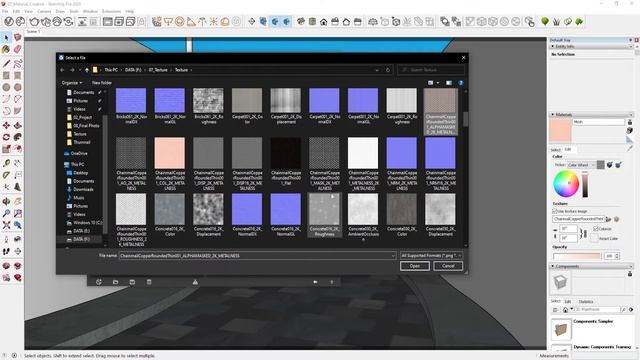Click New folder in dialog

pyautogui.click(x=102, y=83)
